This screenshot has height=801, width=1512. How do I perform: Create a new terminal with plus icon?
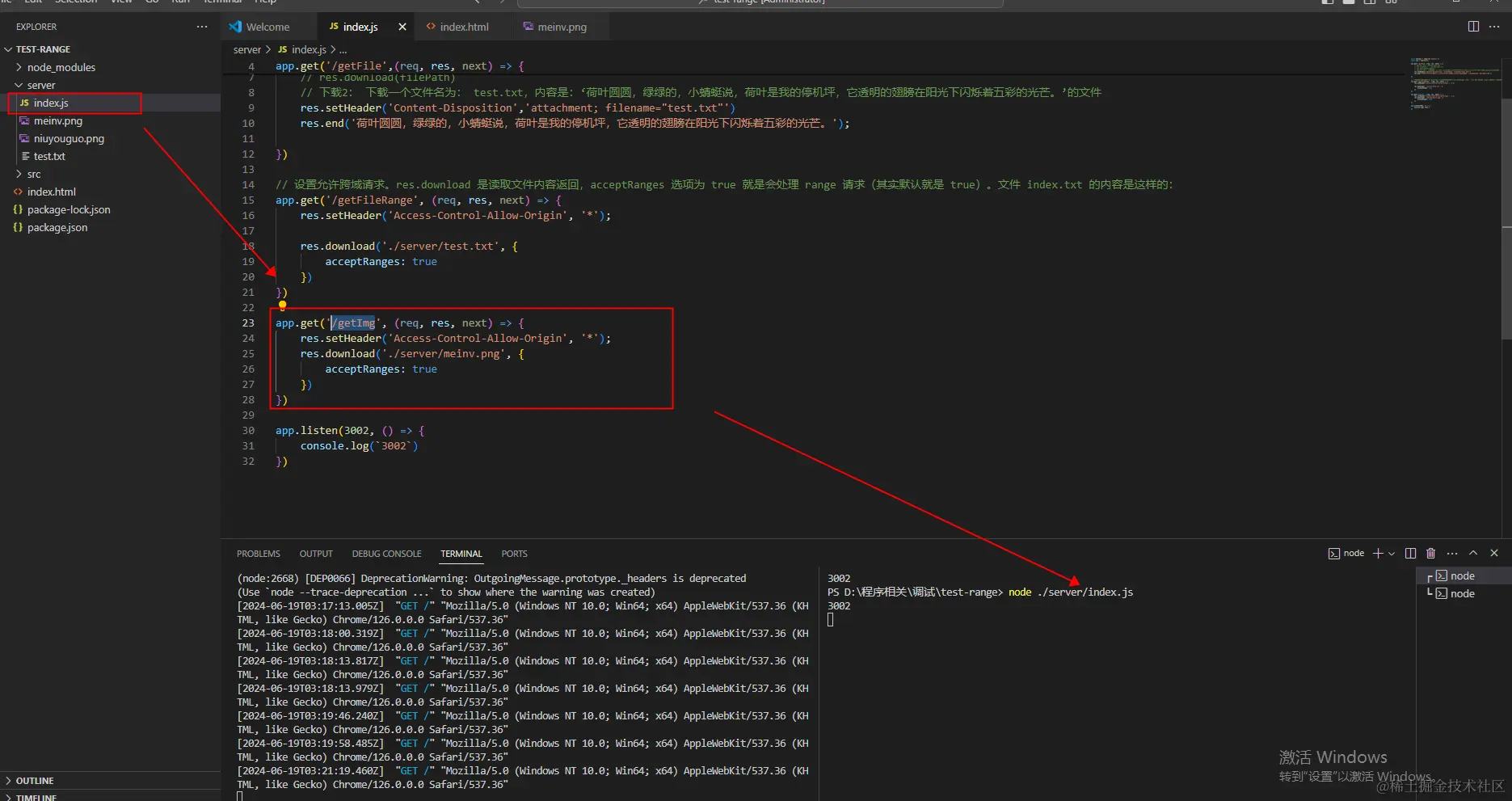tap(1378, 553)
